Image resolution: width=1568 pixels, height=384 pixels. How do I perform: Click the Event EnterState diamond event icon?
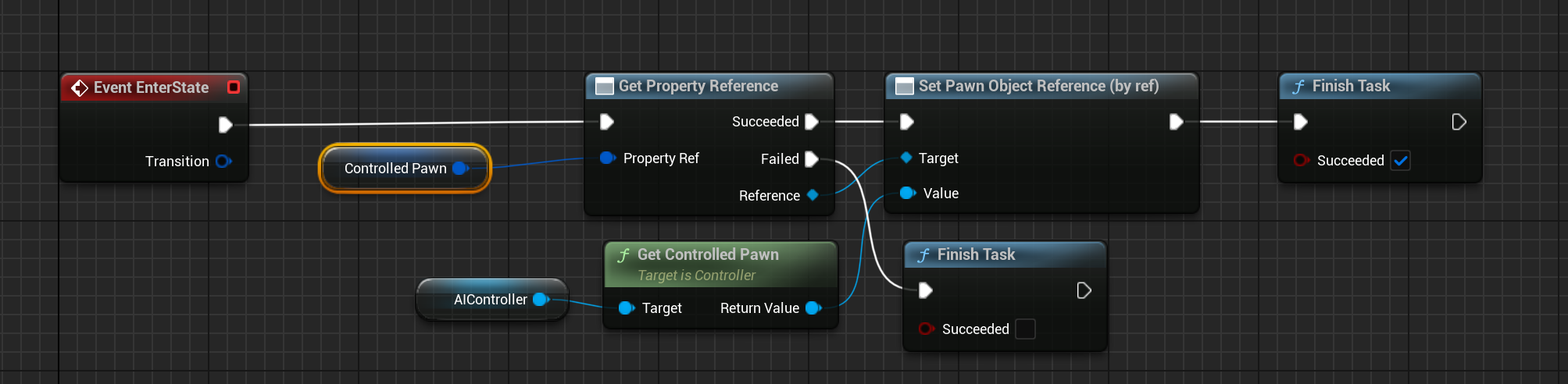[80, 88]
